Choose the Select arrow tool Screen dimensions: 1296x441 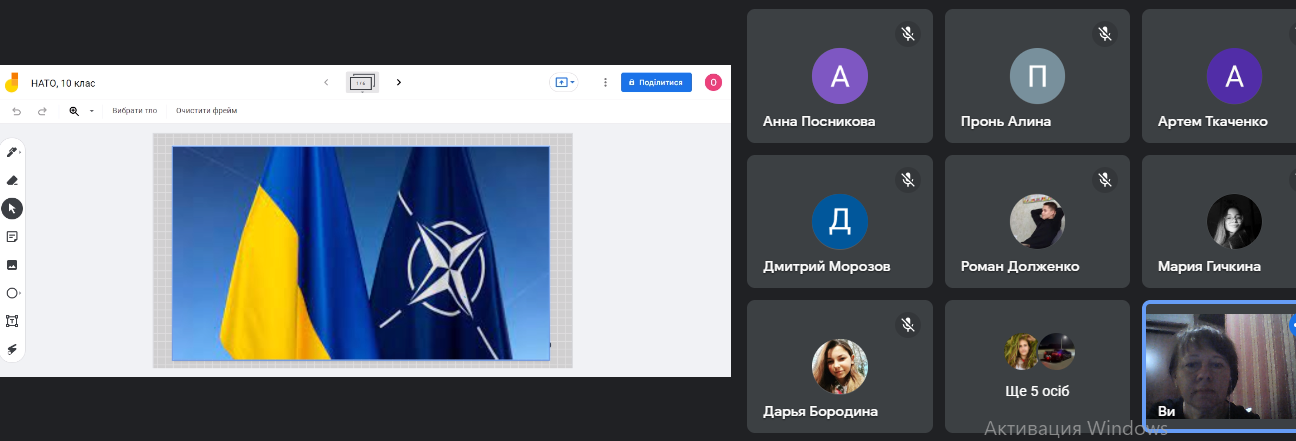[12, 209]
